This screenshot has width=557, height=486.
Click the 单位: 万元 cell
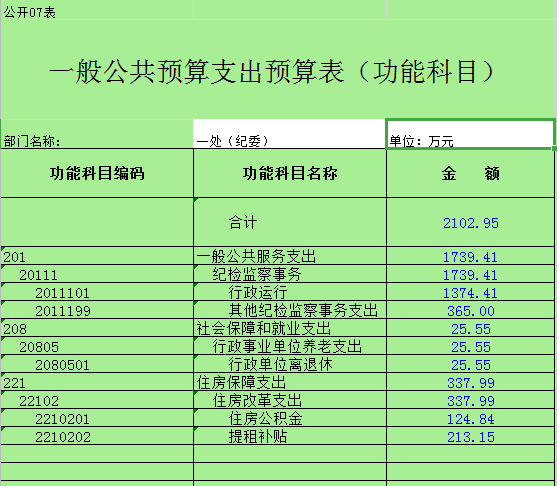(470, 134)
